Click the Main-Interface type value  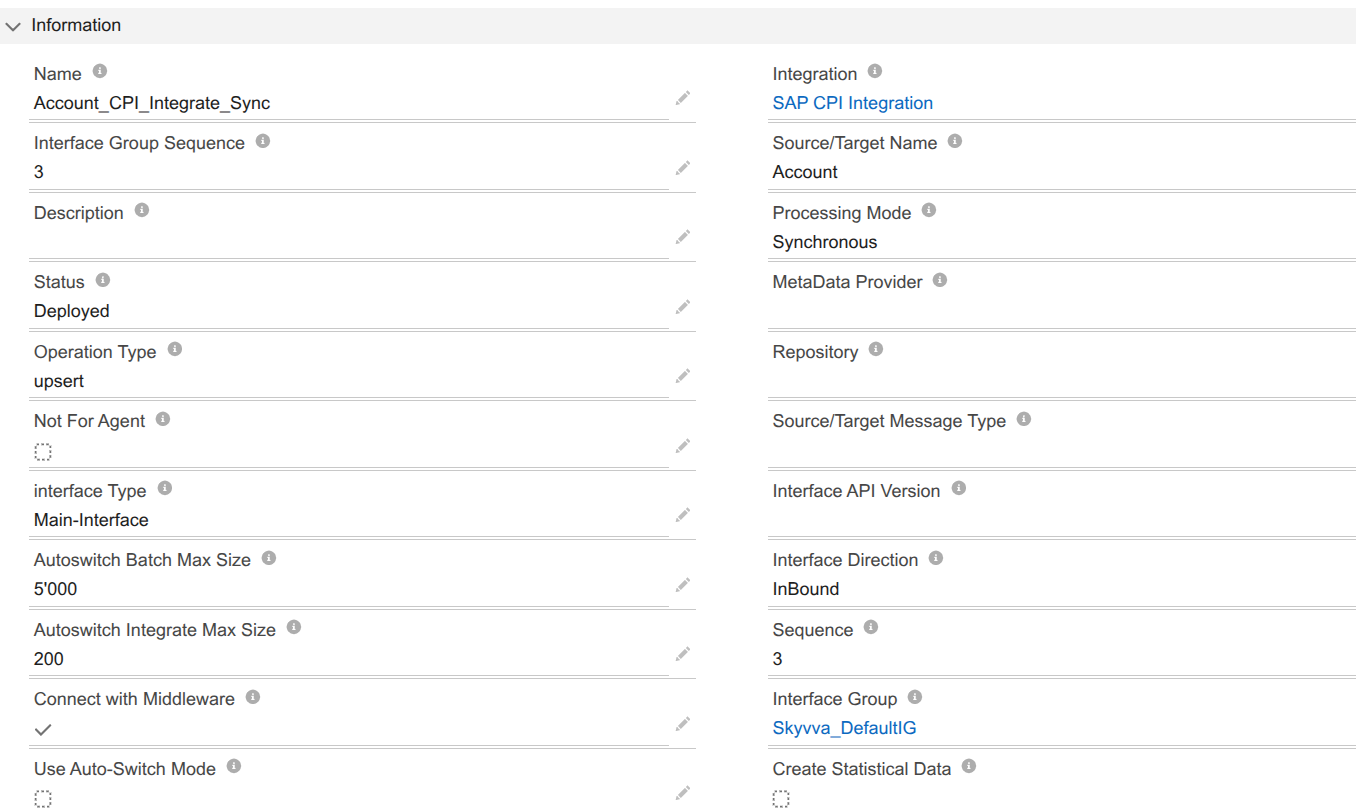coord(91,520)
